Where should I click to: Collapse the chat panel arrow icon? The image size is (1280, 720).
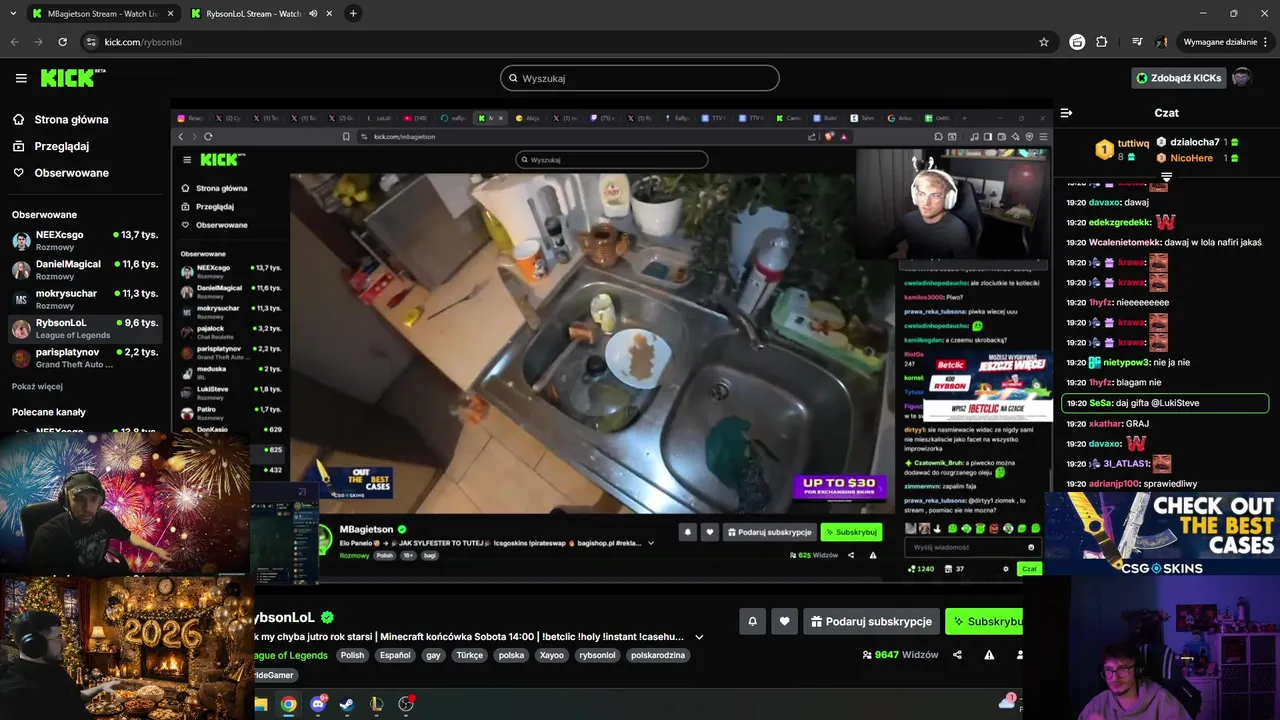pos(1066,113)
